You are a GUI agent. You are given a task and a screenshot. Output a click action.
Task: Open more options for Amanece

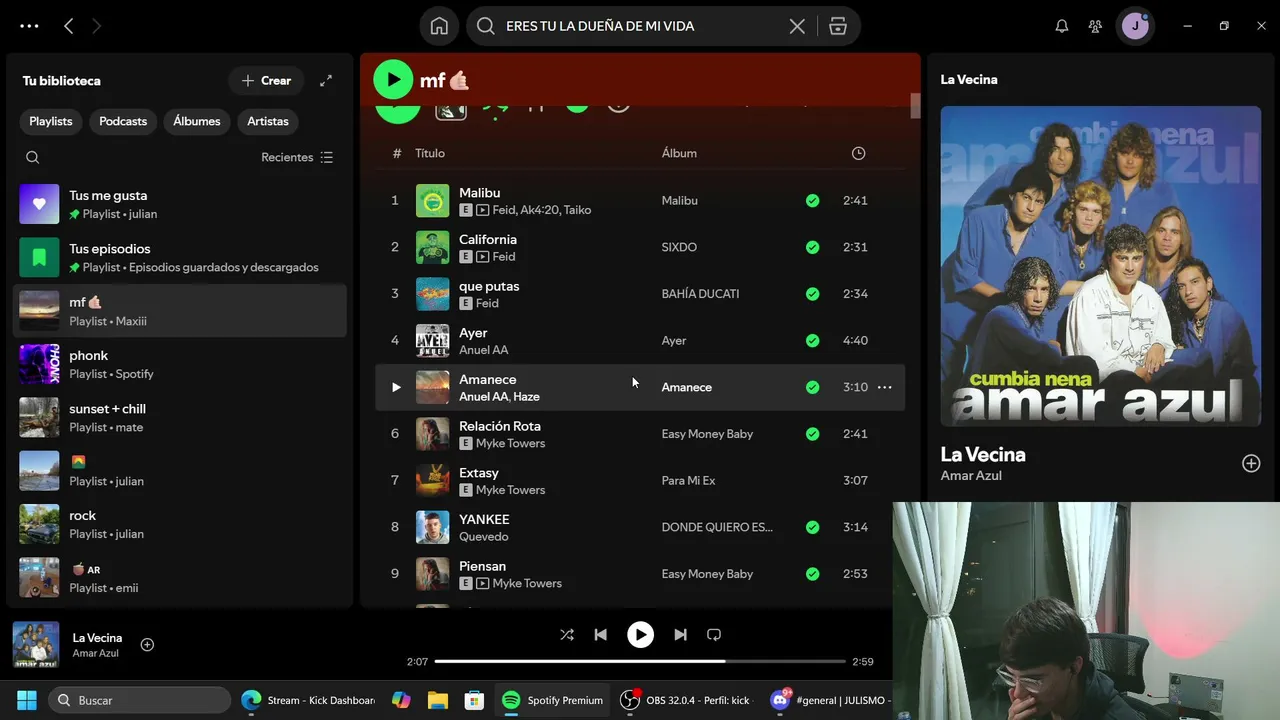[x=884, y=387]
